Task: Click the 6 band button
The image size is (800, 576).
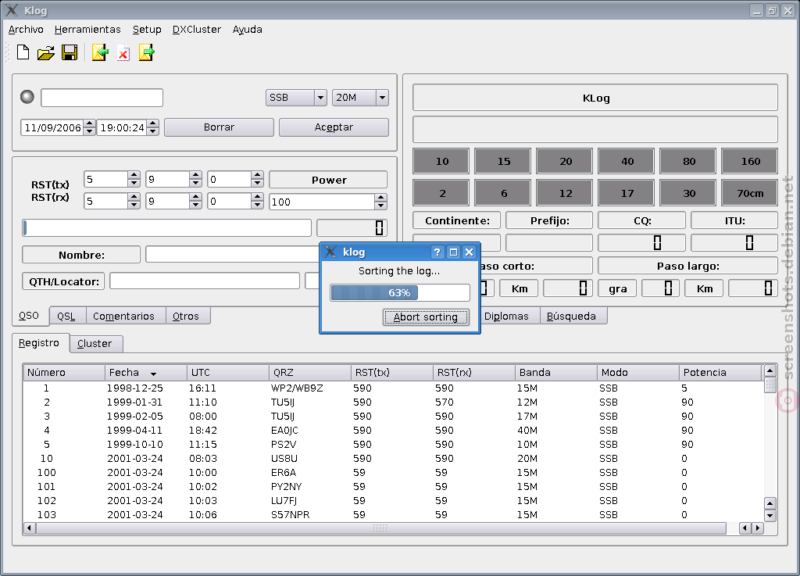Action: pos(503,193)
